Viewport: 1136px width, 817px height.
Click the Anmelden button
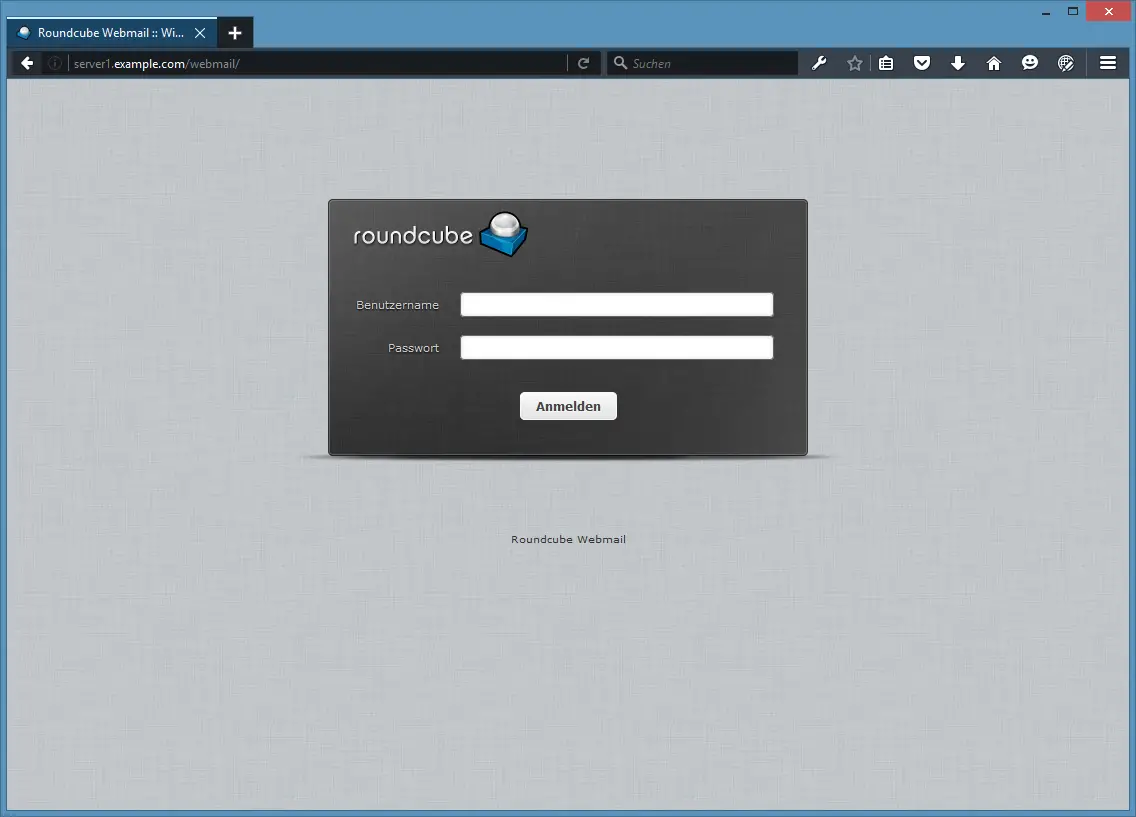coord(568,406)
